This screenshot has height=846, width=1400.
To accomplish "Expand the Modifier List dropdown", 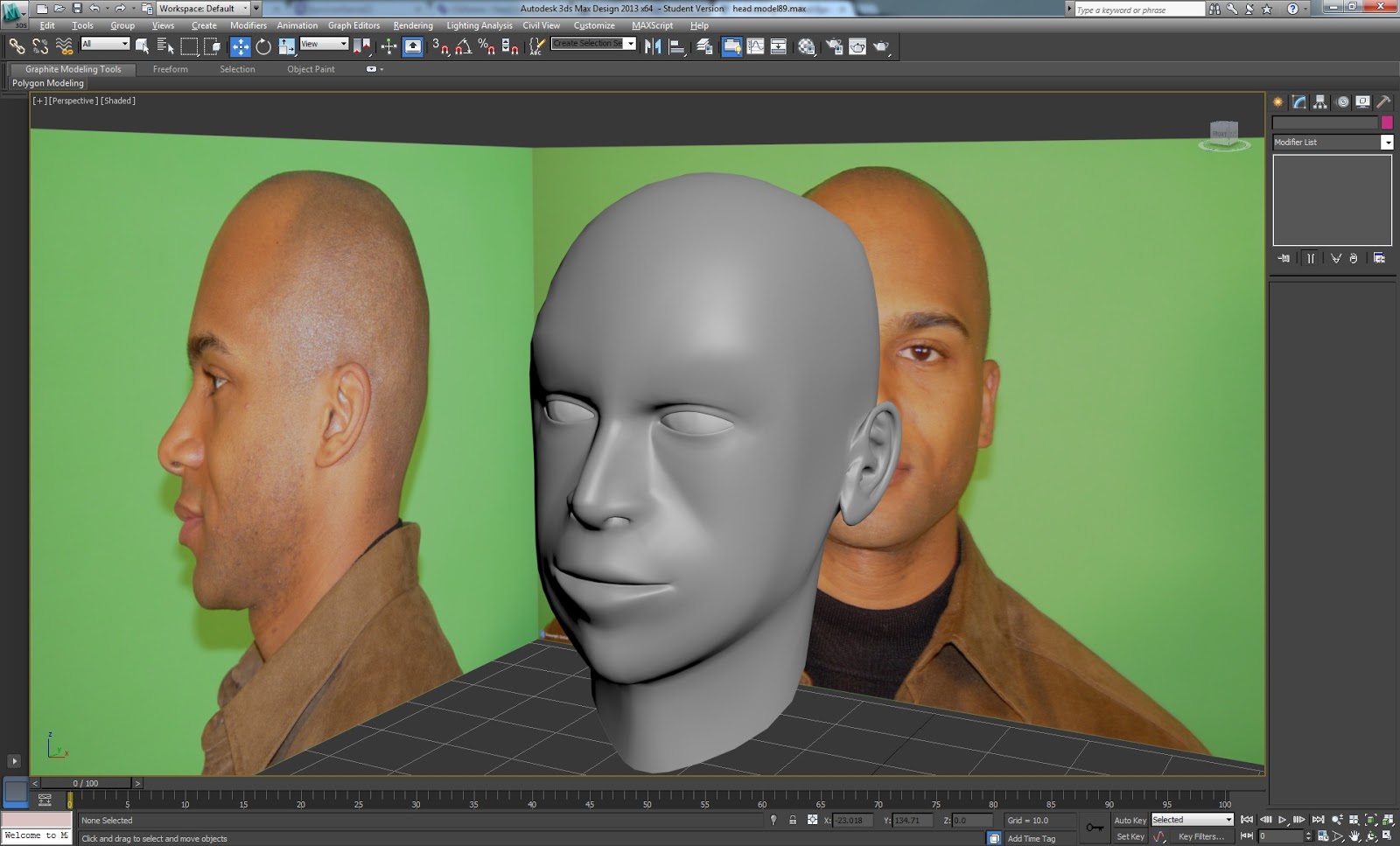I will (x=1386, y=142).
